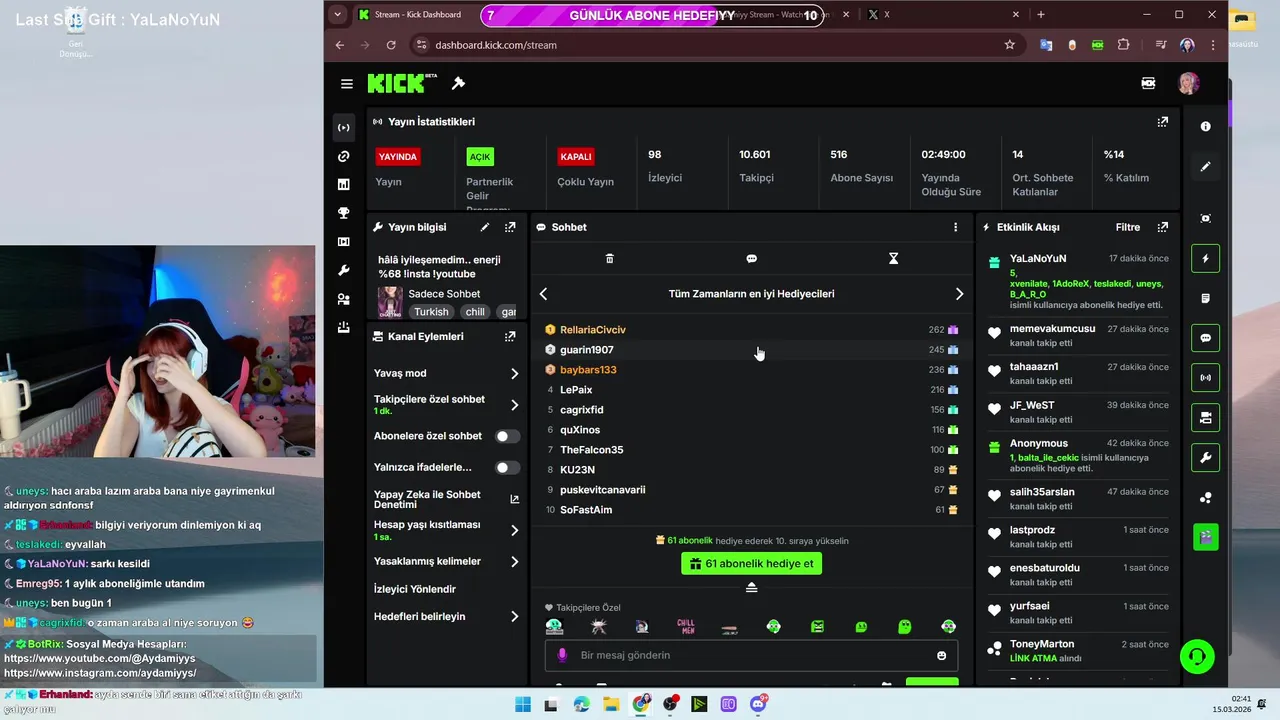The height and width of the screenshot is (720, 1280).
Task: Click the hourglass icon in Sohbet toolbar
Action: click(894, 258)
